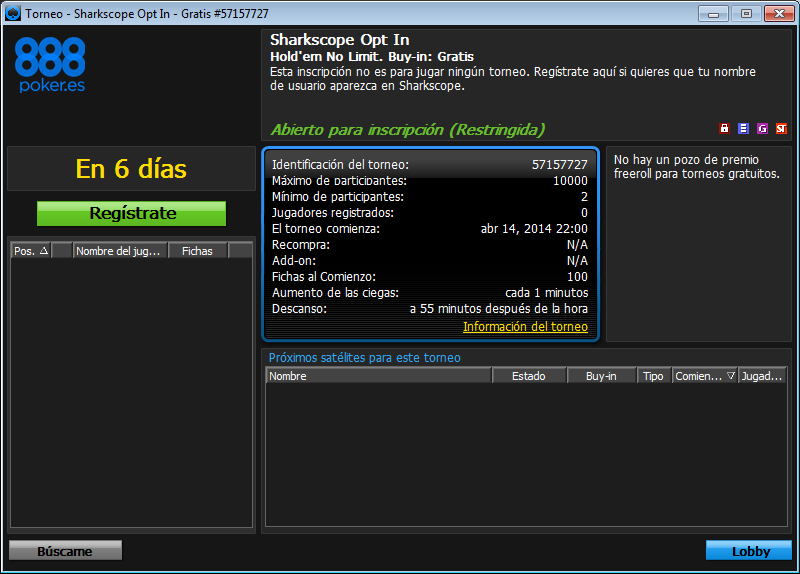Click tournament ID value 57157727
The width and height of the screenshot is (800, 574).
[x=560, y=164]
